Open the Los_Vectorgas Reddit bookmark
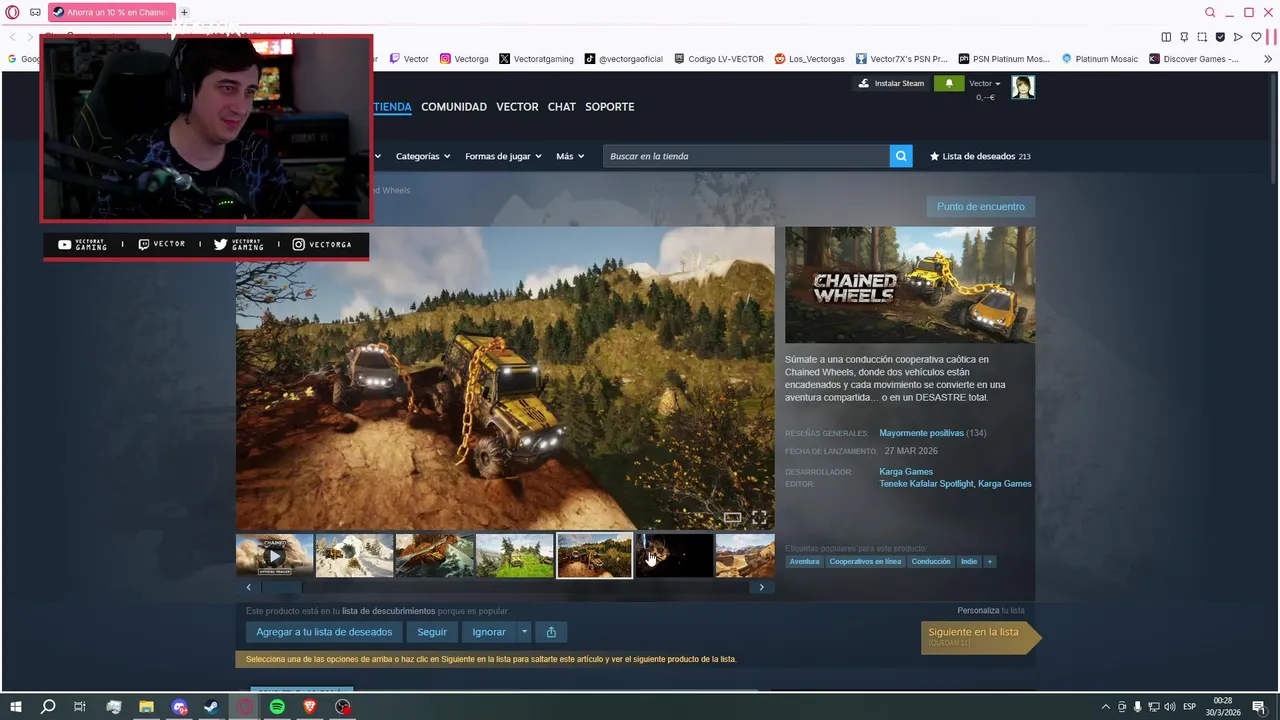The width and height of the screenshot is (1280, 720). (809, 59)
